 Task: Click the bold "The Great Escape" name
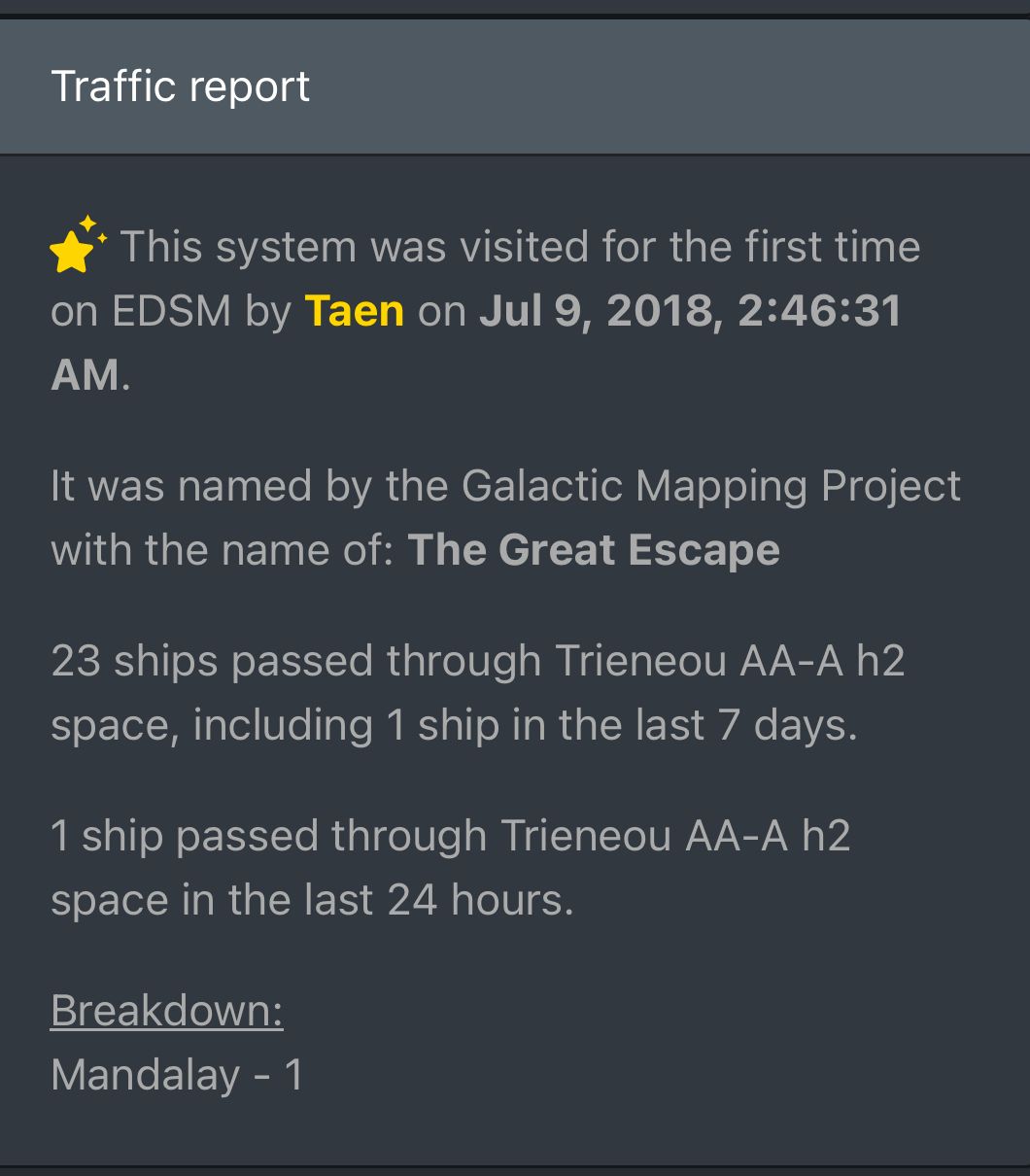[x=593, y=550]
